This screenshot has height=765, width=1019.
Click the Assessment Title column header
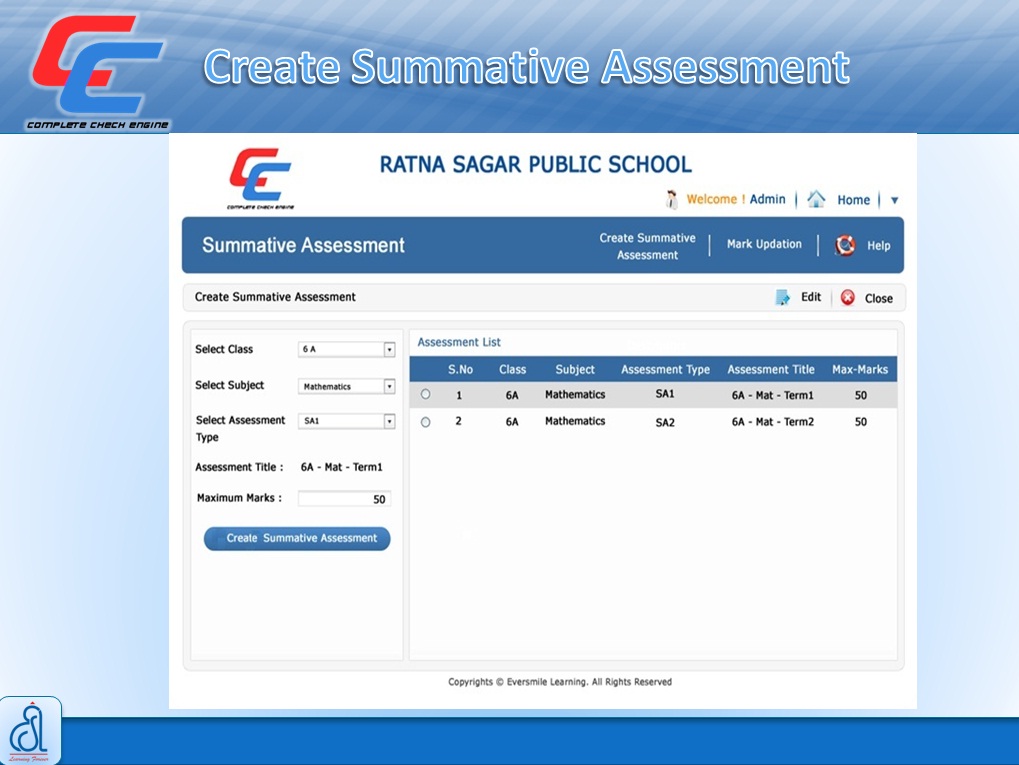(x=771, y=369)
